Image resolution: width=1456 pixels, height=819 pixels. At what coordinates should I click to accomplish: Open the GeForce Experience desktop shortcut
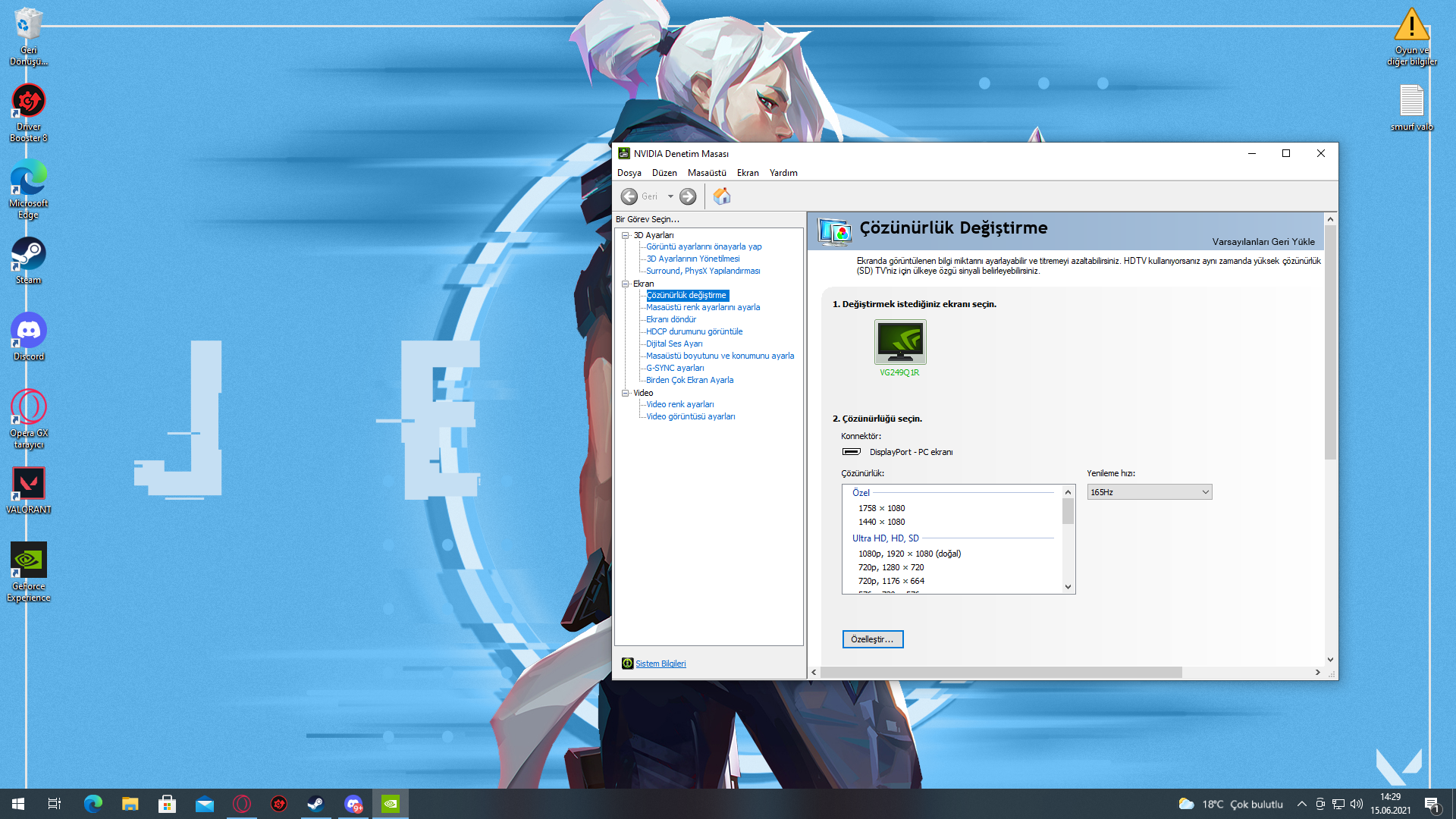[29, 561]
